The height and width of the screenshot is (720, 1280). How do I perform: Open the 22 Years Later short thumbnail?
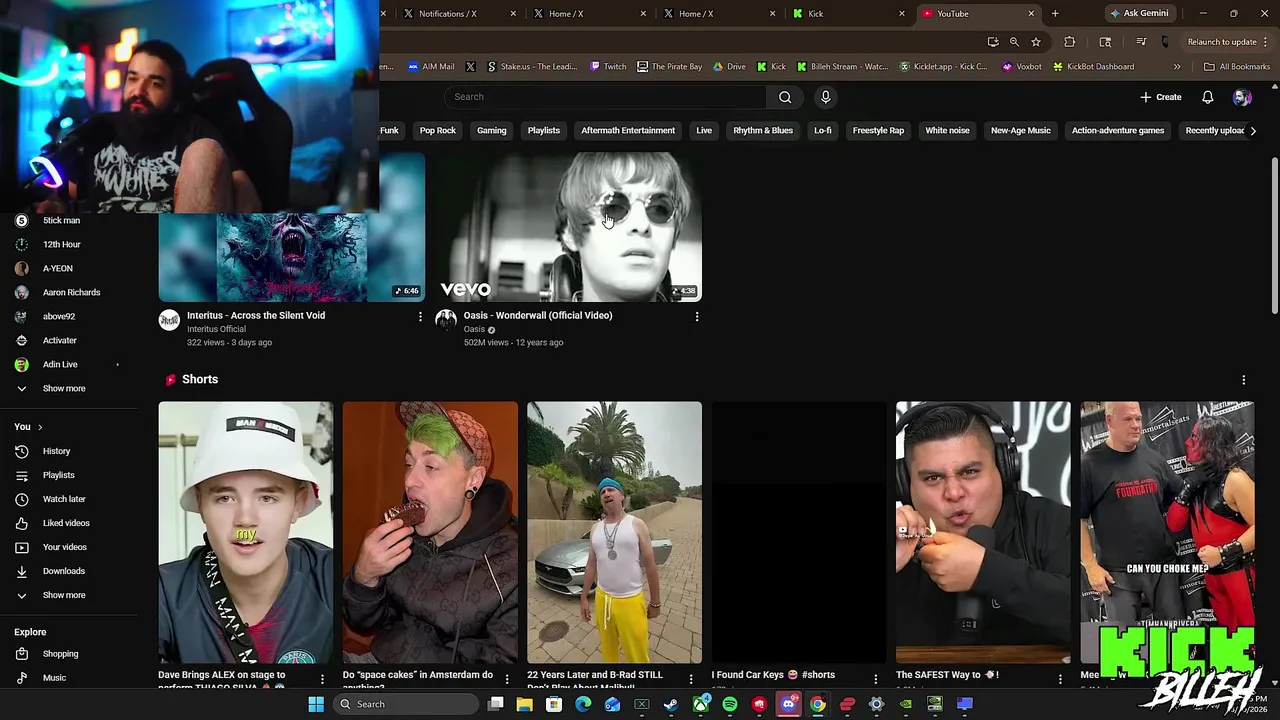click(614, 532)
